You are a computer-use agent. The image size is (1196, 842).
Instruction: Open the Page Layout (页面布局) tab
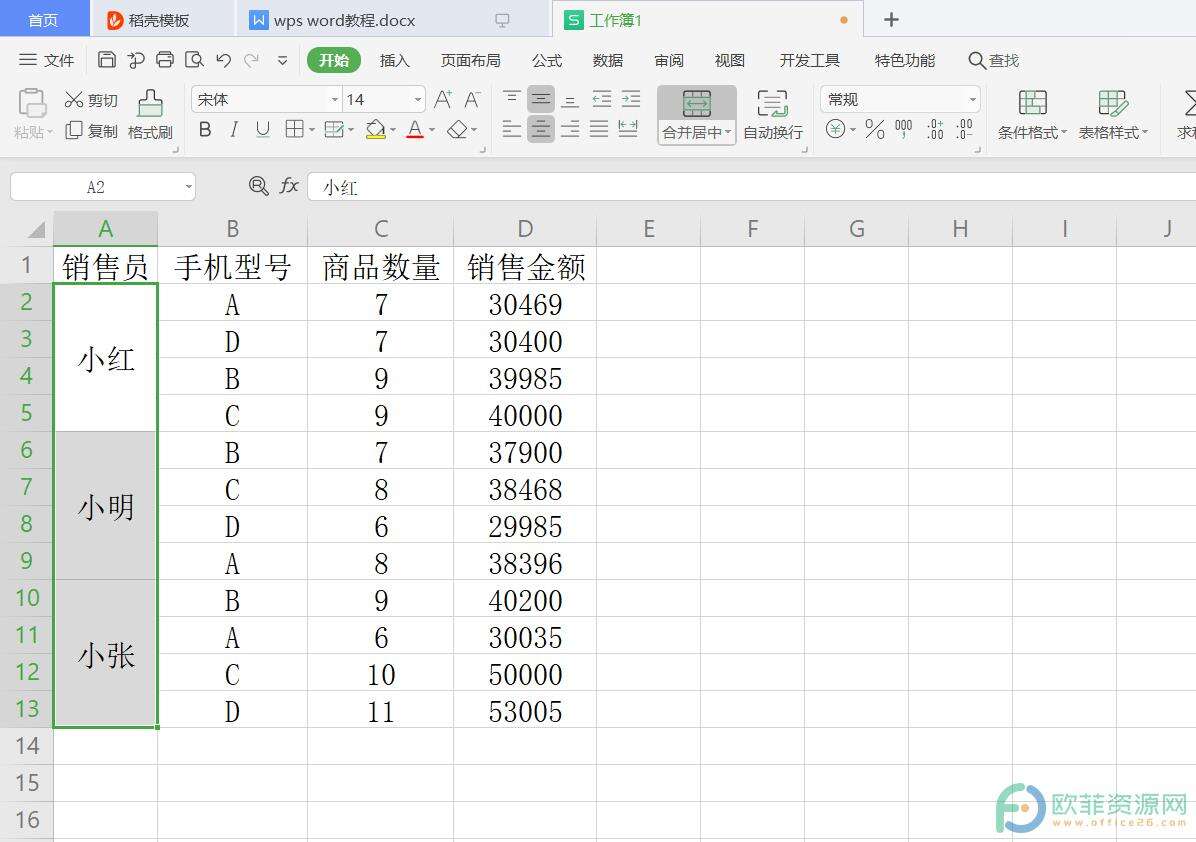[471, 60]
